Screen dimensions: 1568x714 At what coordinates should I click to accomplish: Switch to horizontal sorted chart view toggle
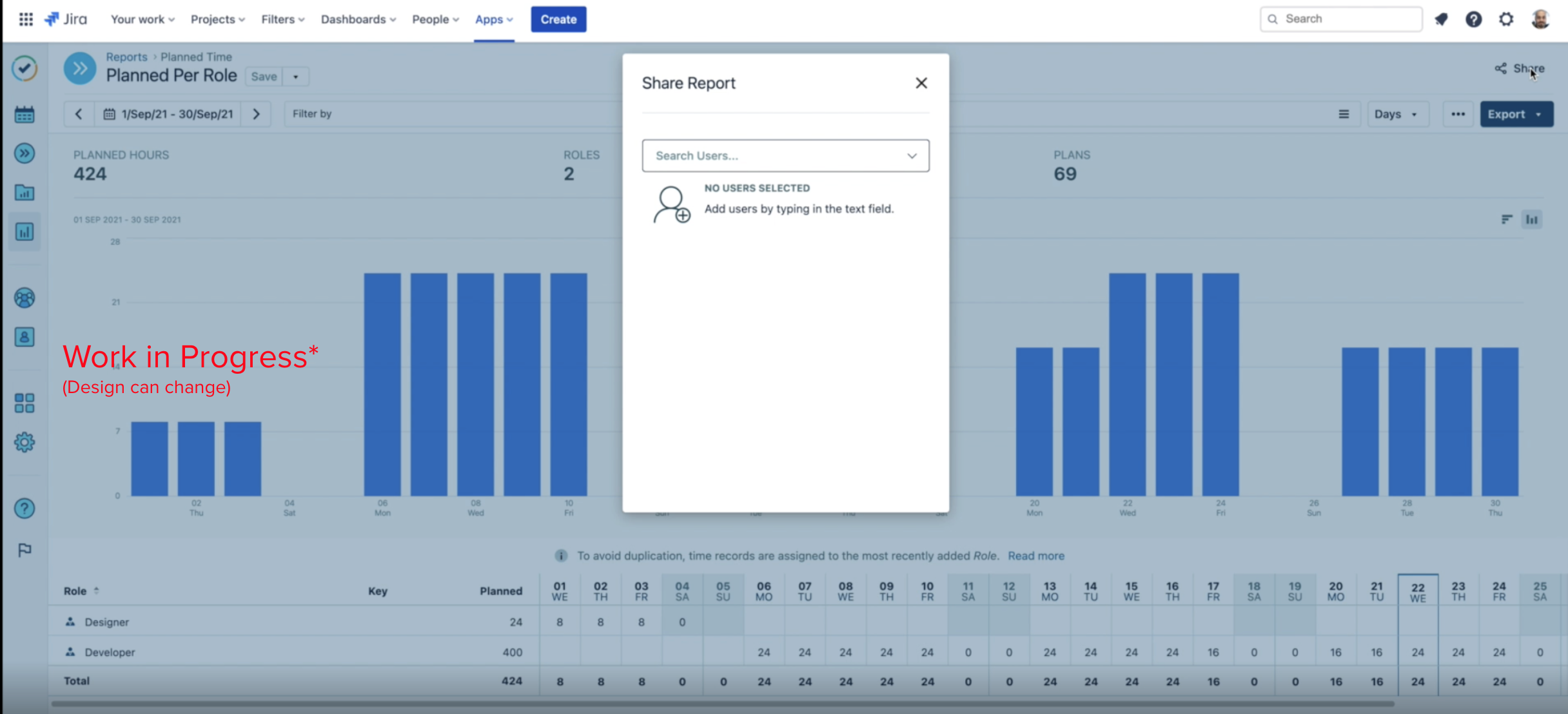pos(1506,220)
